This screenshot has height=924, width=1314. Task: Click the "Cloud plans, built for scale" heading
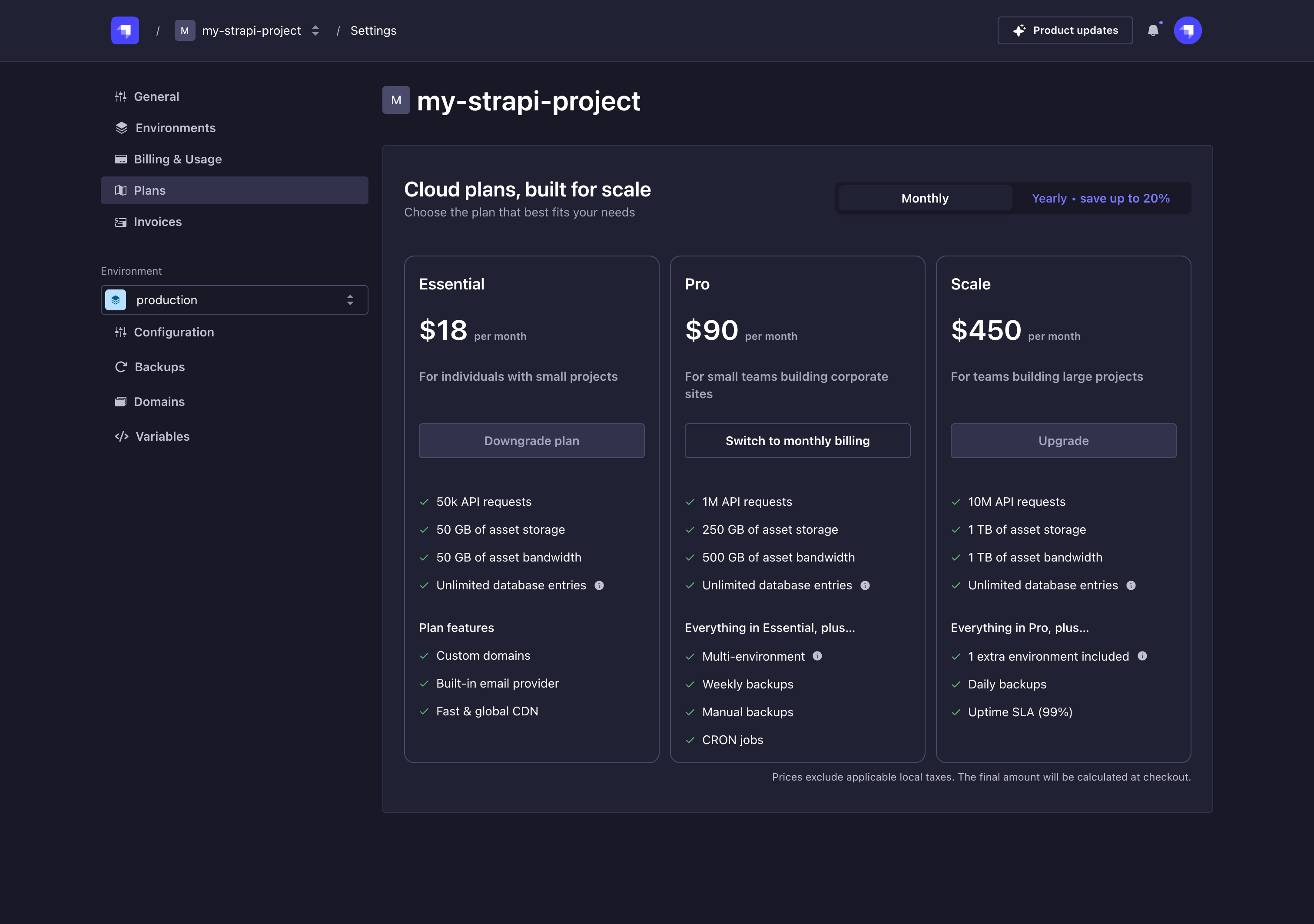tap(527, 189)
